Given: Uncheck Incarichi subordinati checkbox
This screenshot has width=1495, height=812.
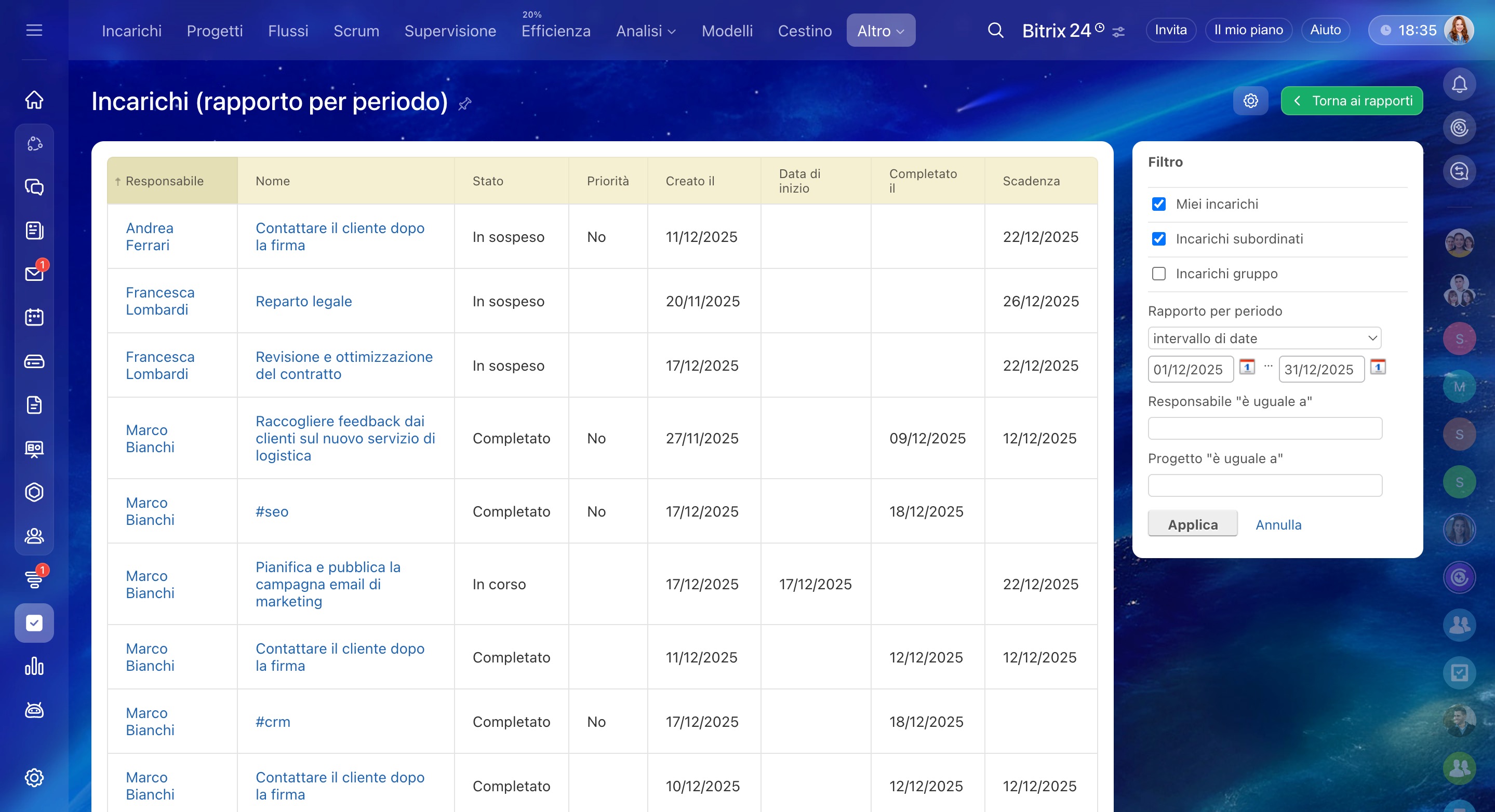Looking at the screenshot, I should click(1158, 239).
